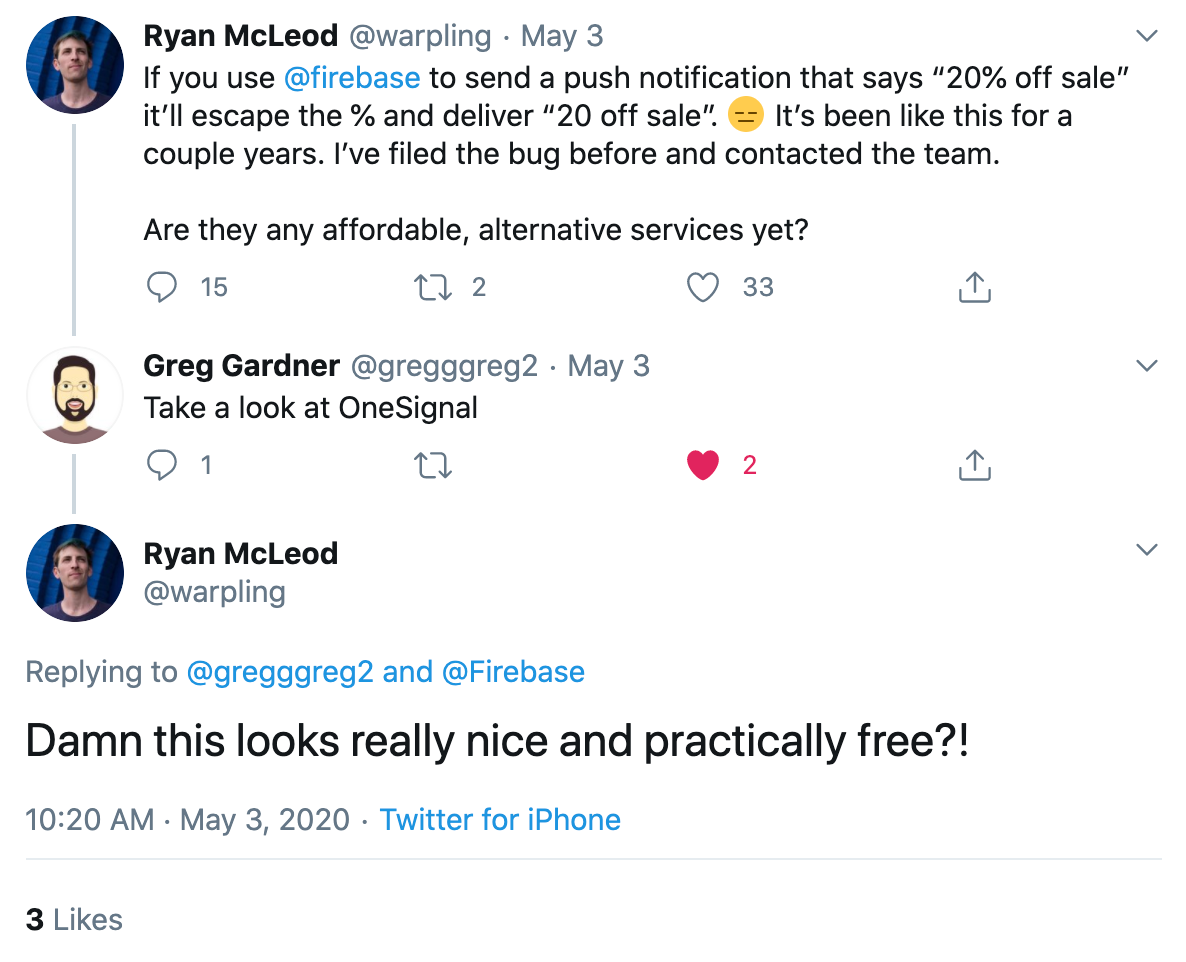This screenshot has width=1186, height=962.
Task: Share Greg Gardner's OneSignal tweet
Action: (x=974, y=465)
